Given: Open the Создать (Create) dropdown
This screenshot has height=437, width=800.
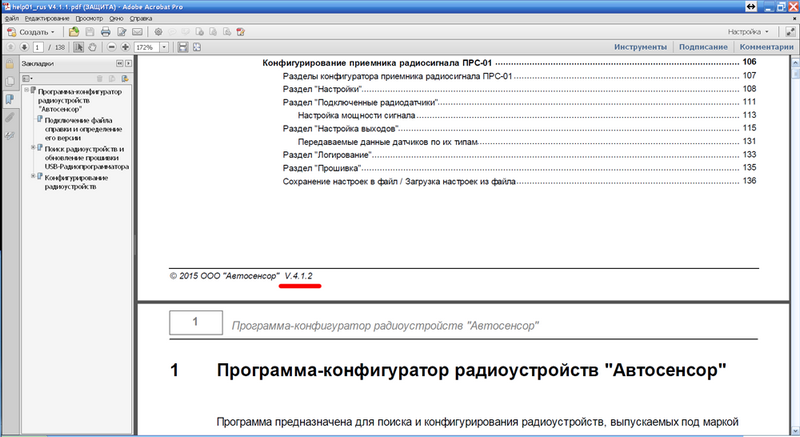Looking at the screenshot, I should [31, 32].
